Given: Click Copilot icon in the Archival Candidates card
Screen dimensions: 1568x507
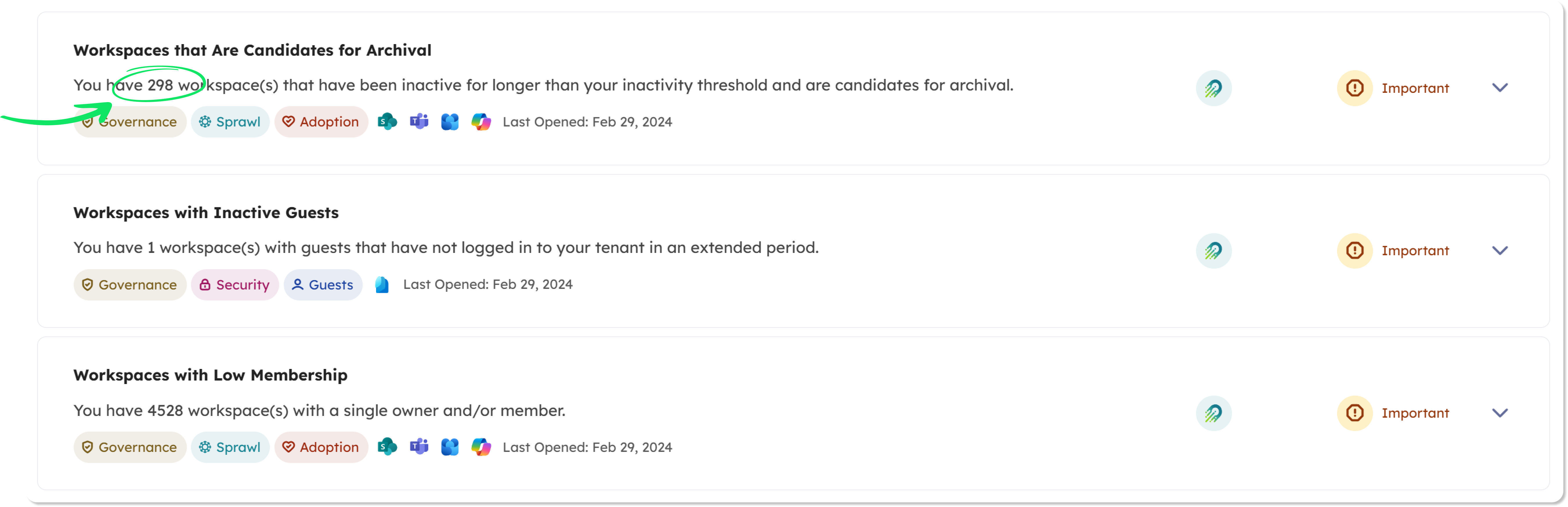Looking at the screenshot, I should [x=481, y=122].
